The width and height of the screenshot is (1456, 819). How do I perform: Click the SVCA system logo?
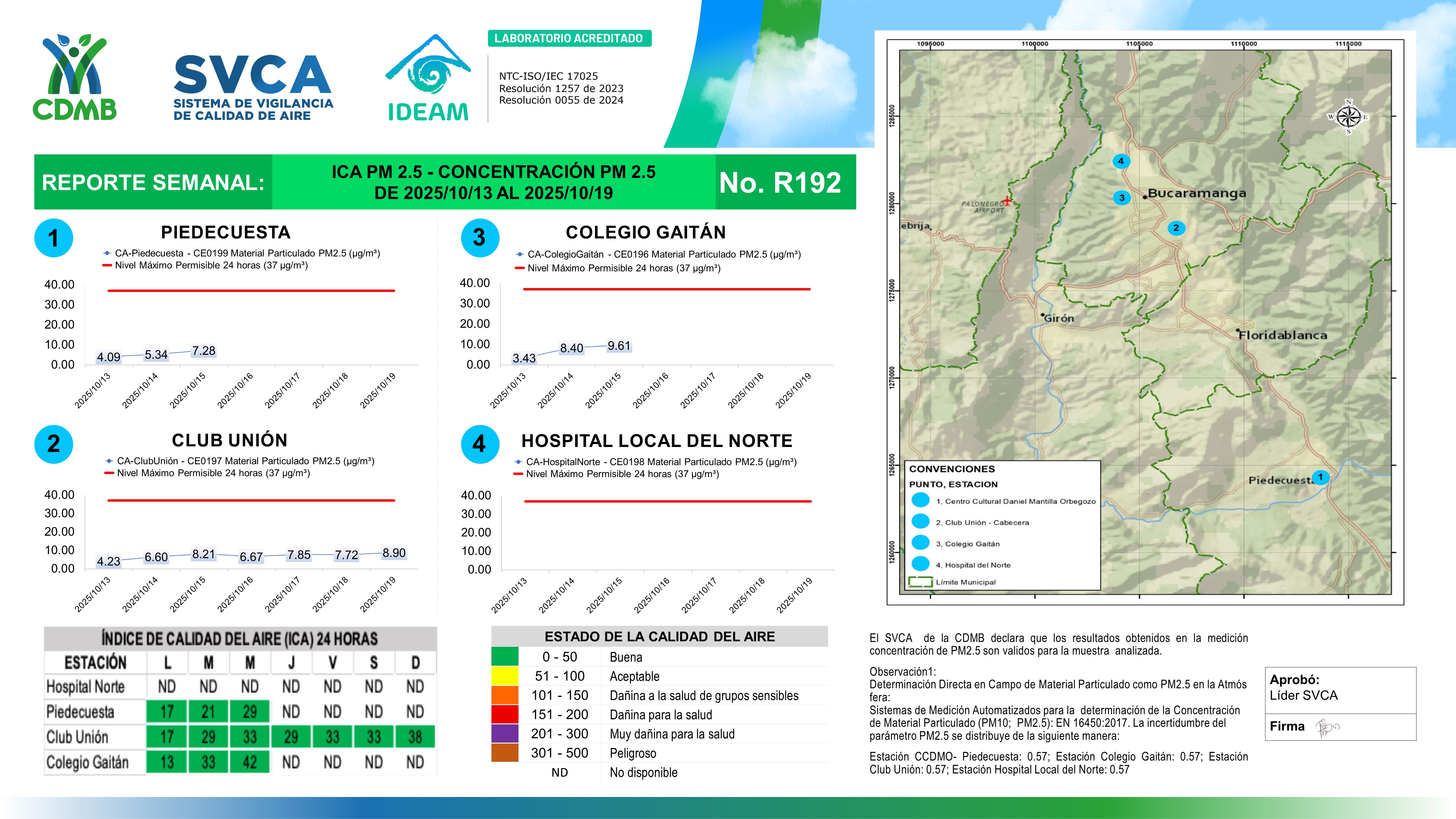click(x=253, y=88)
